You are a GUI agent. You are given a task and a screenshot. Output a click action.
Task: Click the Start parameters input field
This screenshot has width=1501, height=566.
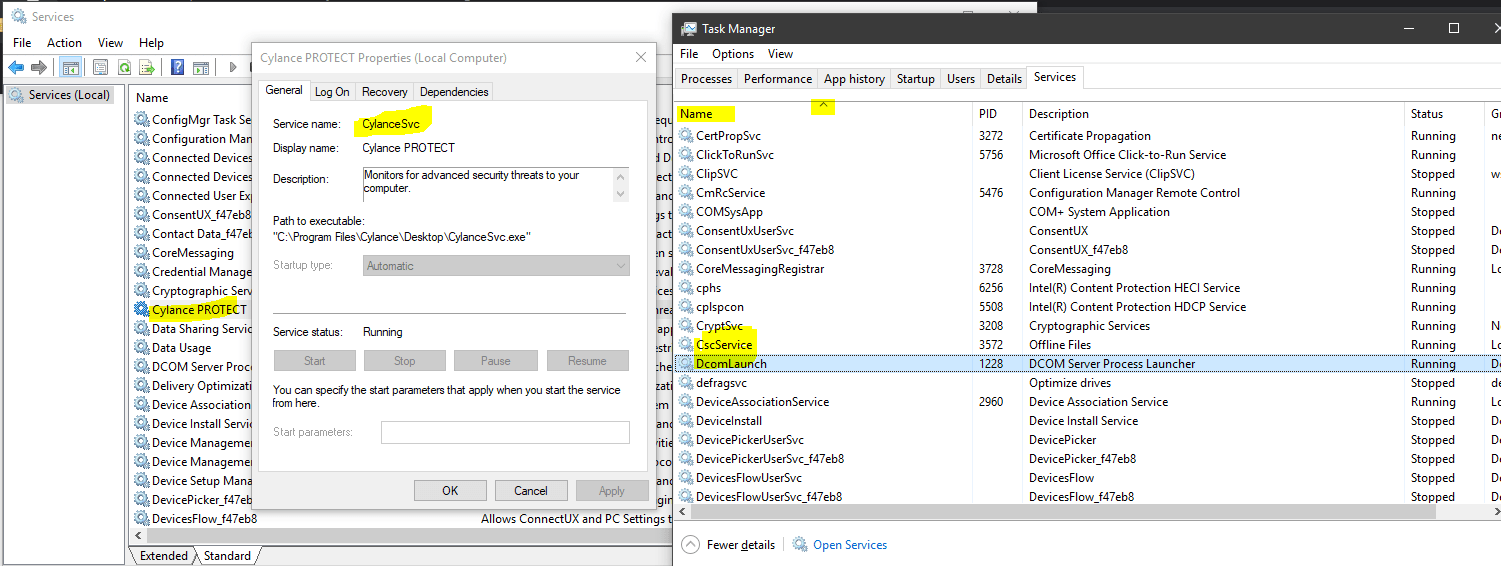505,433
